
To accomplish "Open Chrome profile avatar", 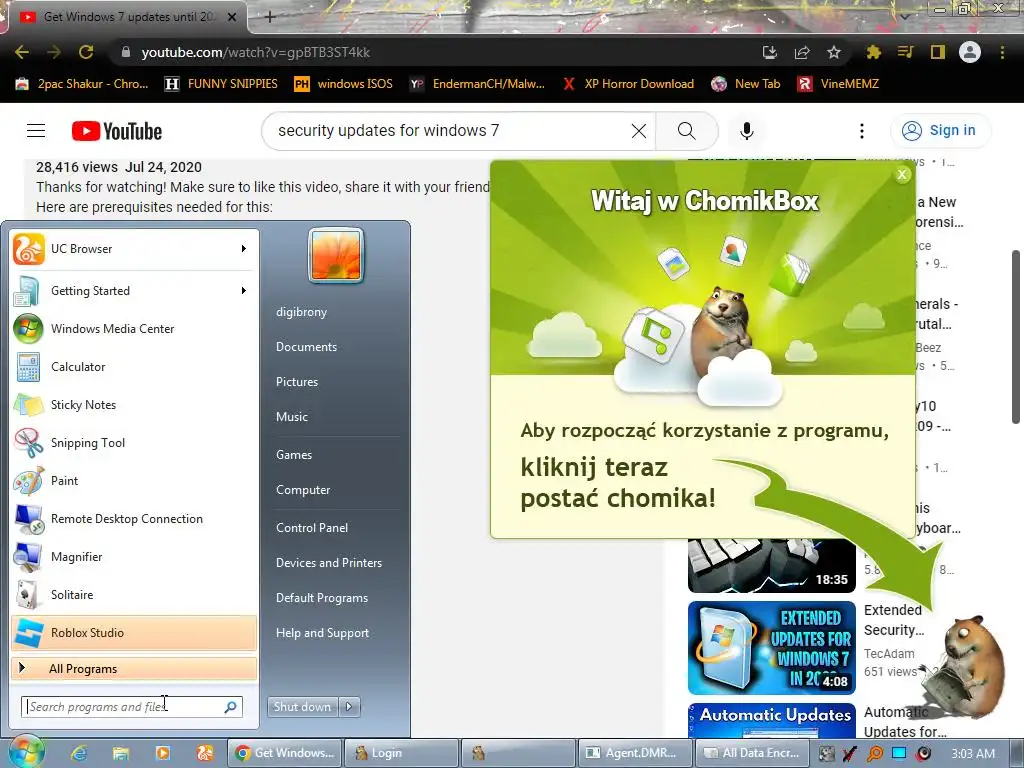I will point(970,52).
